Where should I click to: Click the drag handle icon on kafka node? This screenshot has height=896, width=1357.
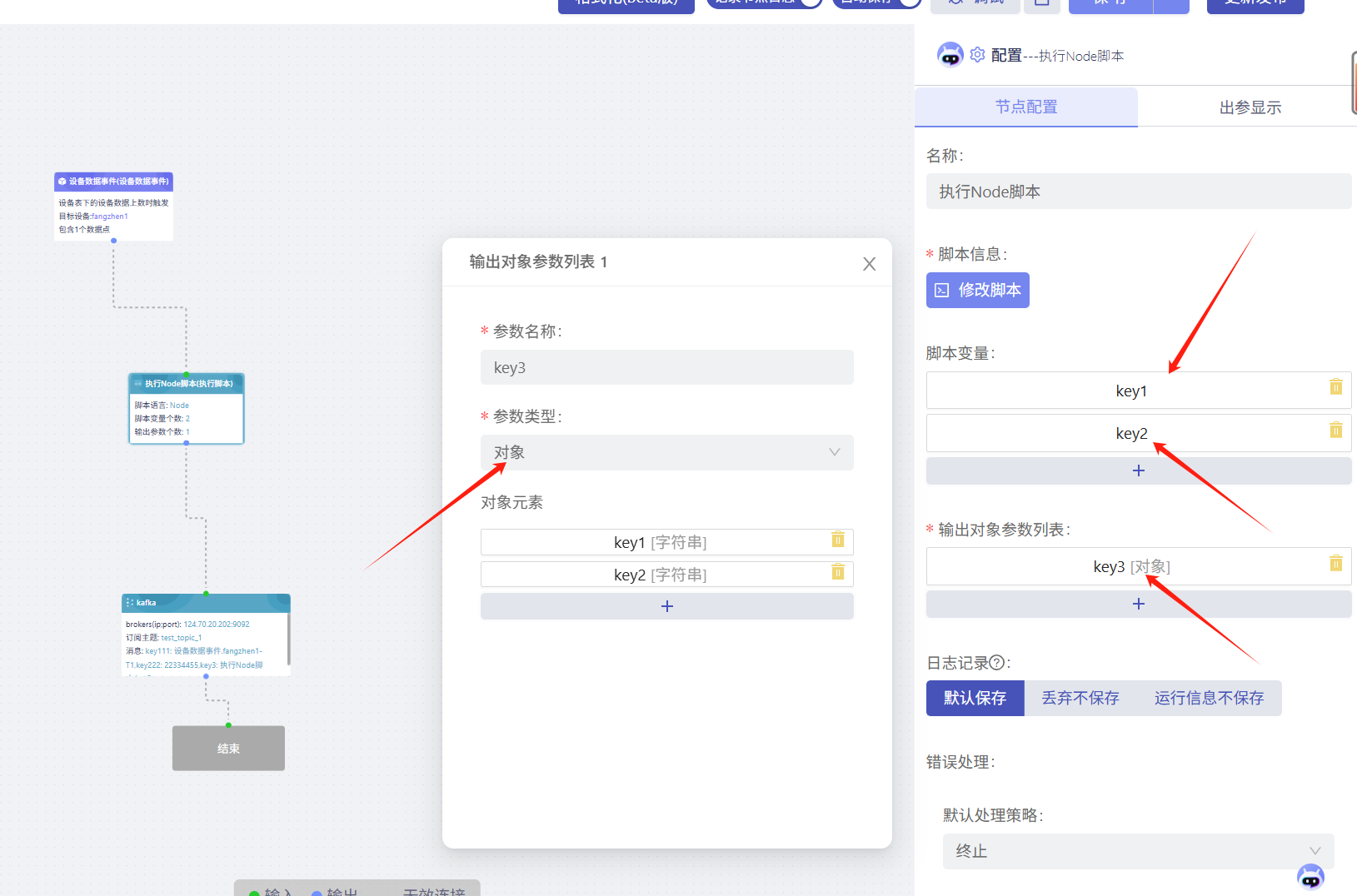coord(130,602)
